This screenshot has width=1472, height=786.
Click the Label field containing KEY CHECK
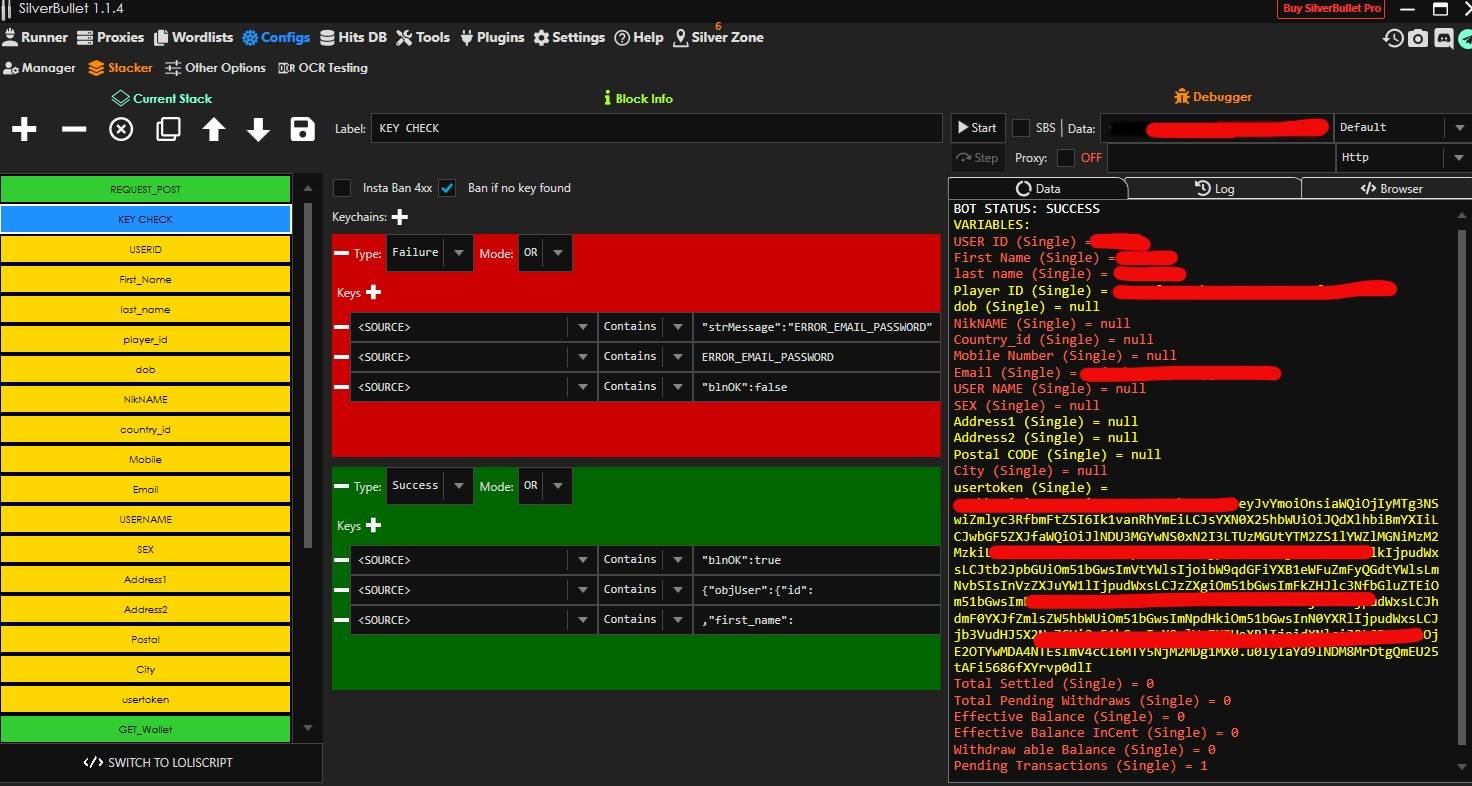click(656, 128)
